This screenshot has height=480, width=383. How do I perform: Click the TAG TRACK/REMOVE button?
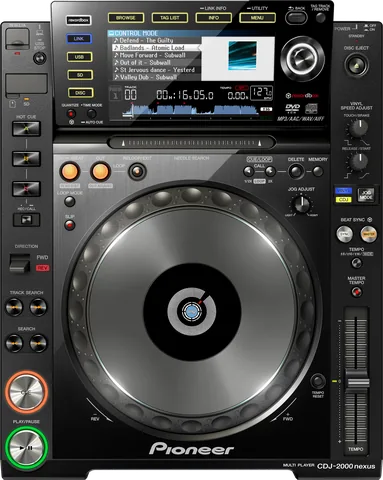coord(320,18)
